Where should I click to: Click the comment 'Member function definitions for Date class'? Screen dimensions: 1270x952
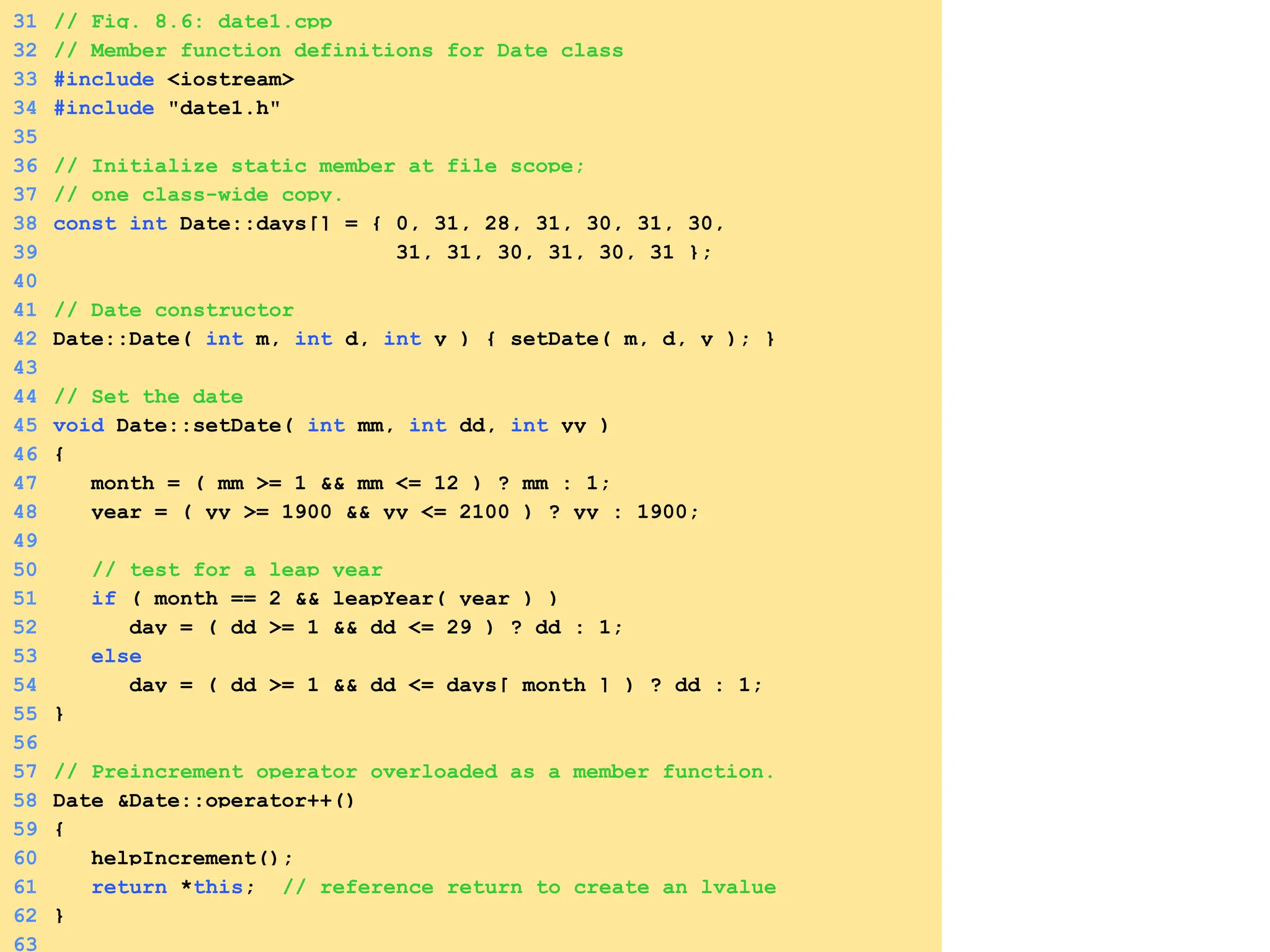pos(357,50)
